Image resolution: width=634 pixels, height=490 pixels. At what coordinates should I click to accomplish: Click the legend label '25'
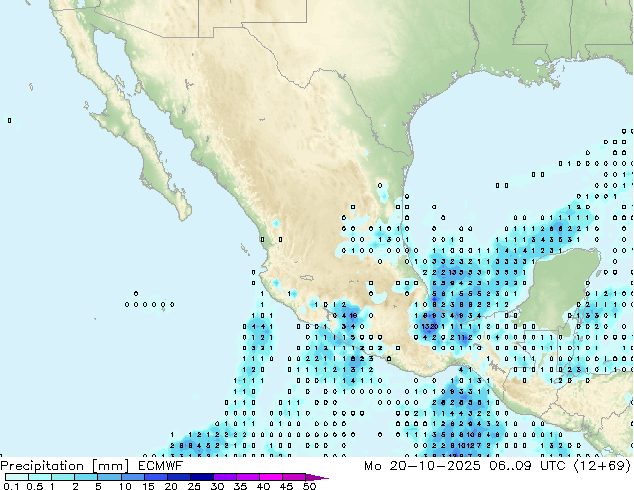pos(194,486)
